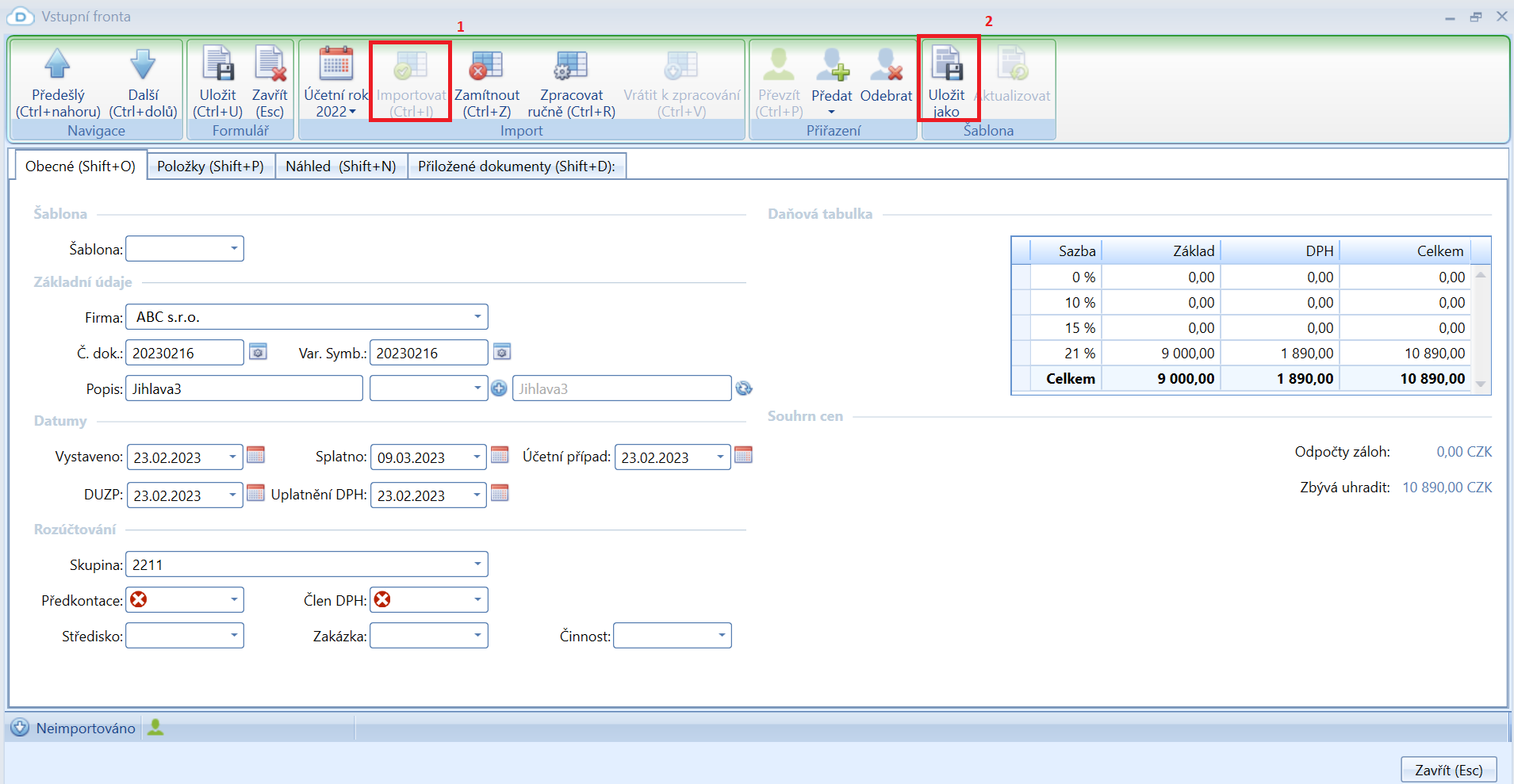Click the Další down-arrow navigation icon
1514x784 pixels.
143,65
